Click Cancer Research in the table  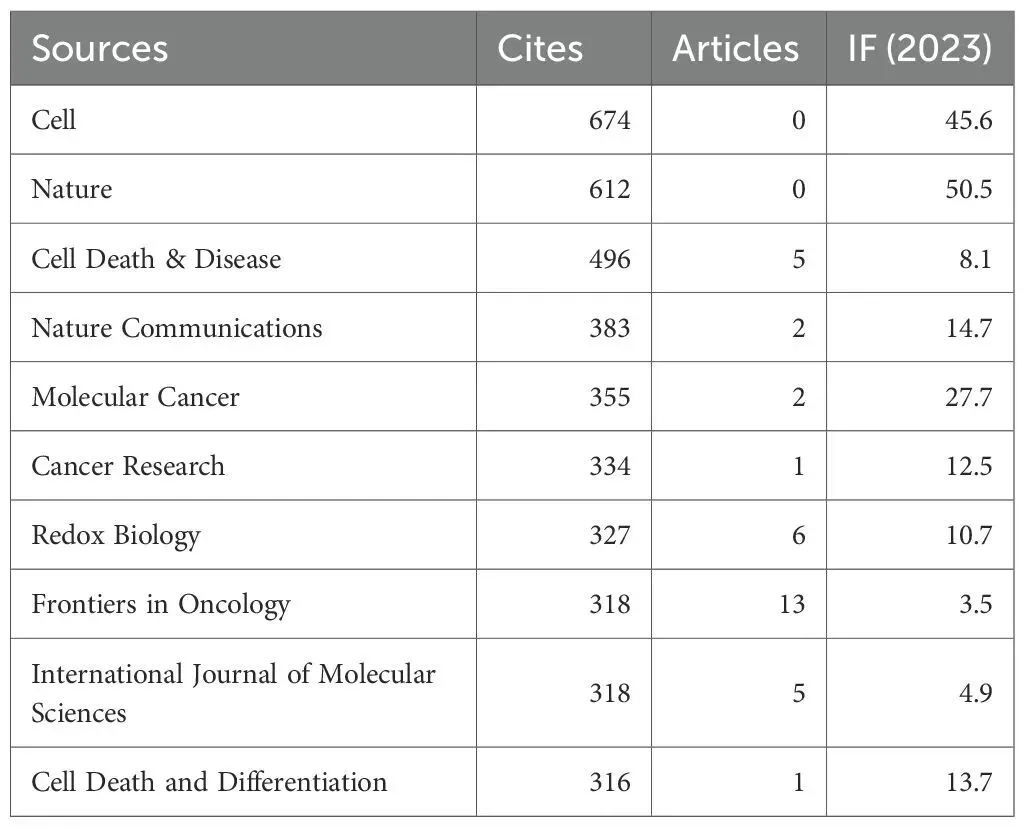coord(128,466)
